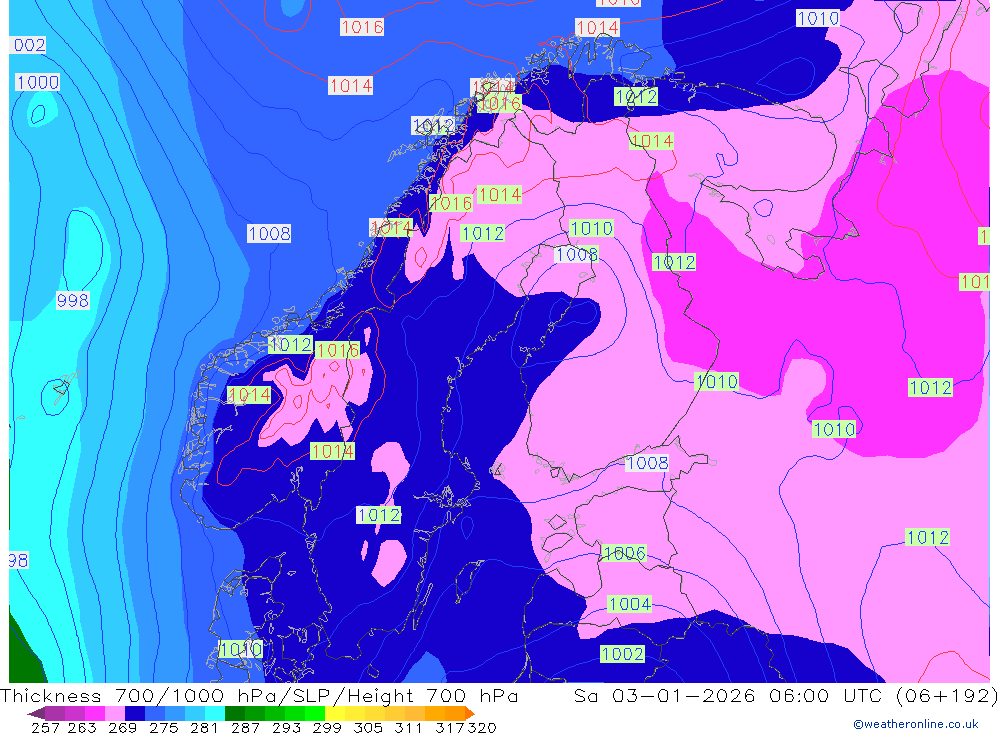Click the 1004 isobar label

click(629, 604)
